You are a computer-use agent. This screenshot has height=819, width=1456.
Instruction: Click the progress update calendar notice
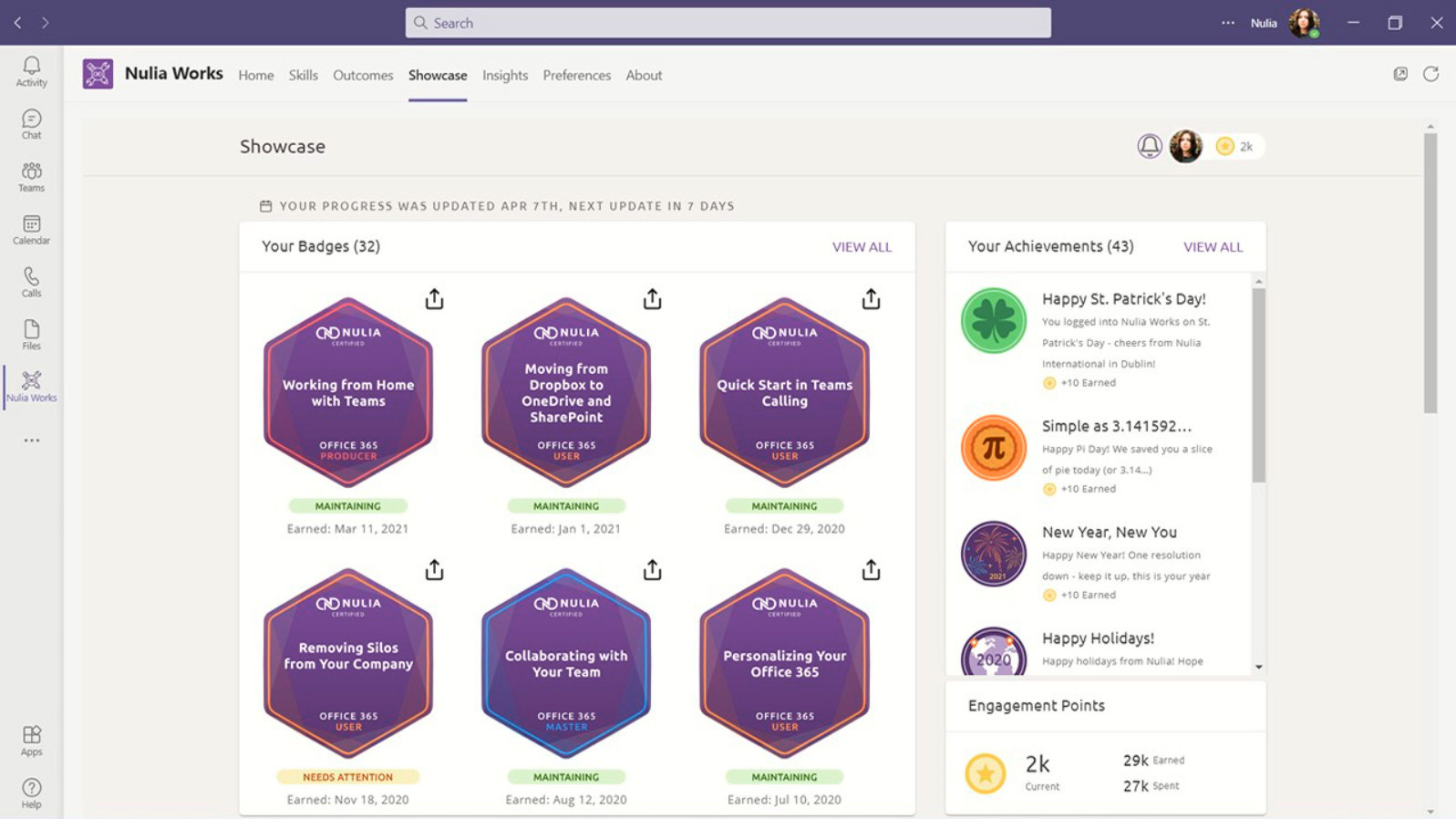tap(497, 206)
